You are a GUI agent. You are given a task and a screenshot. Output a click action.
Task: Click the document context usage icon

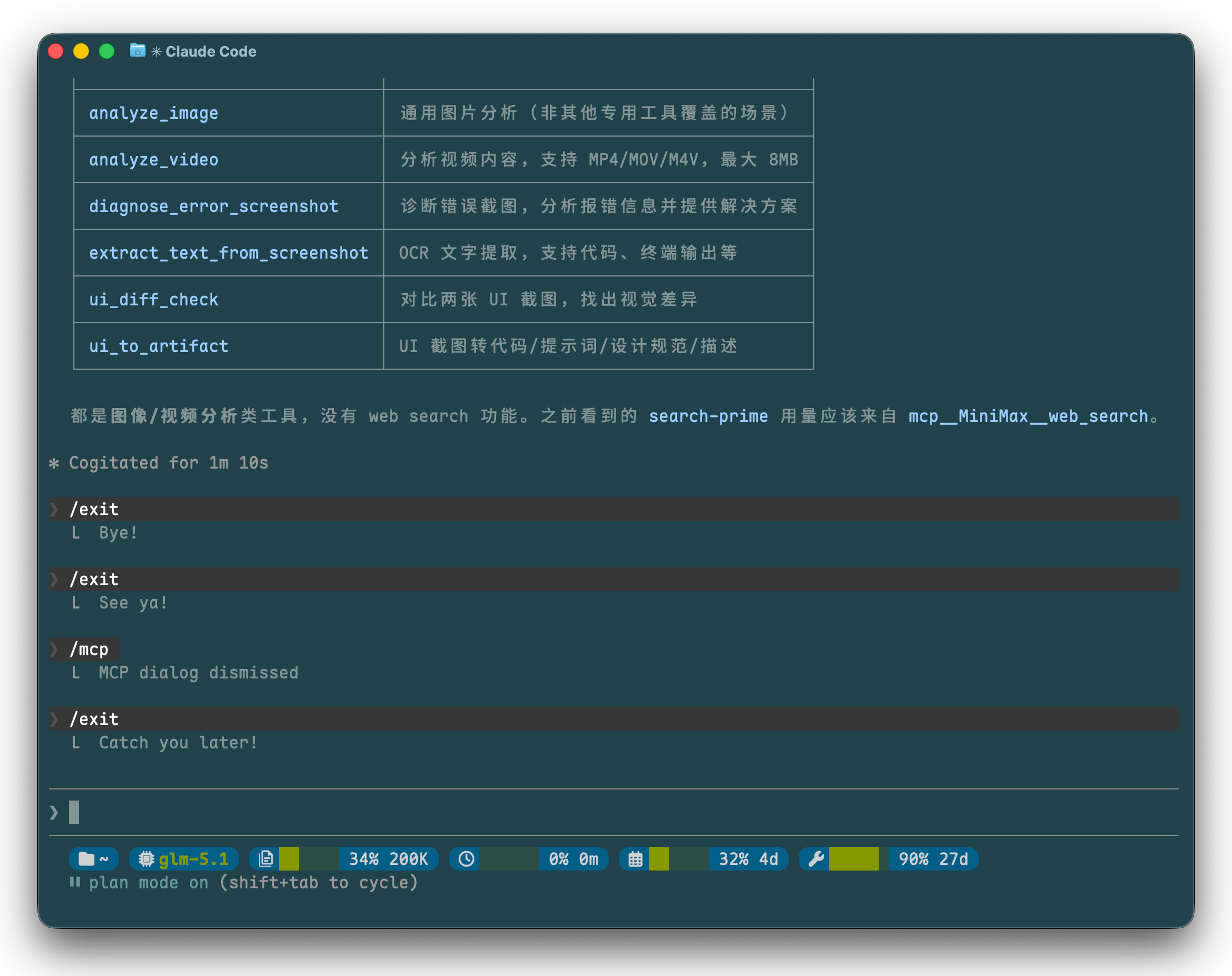click(x=266, y=859)
